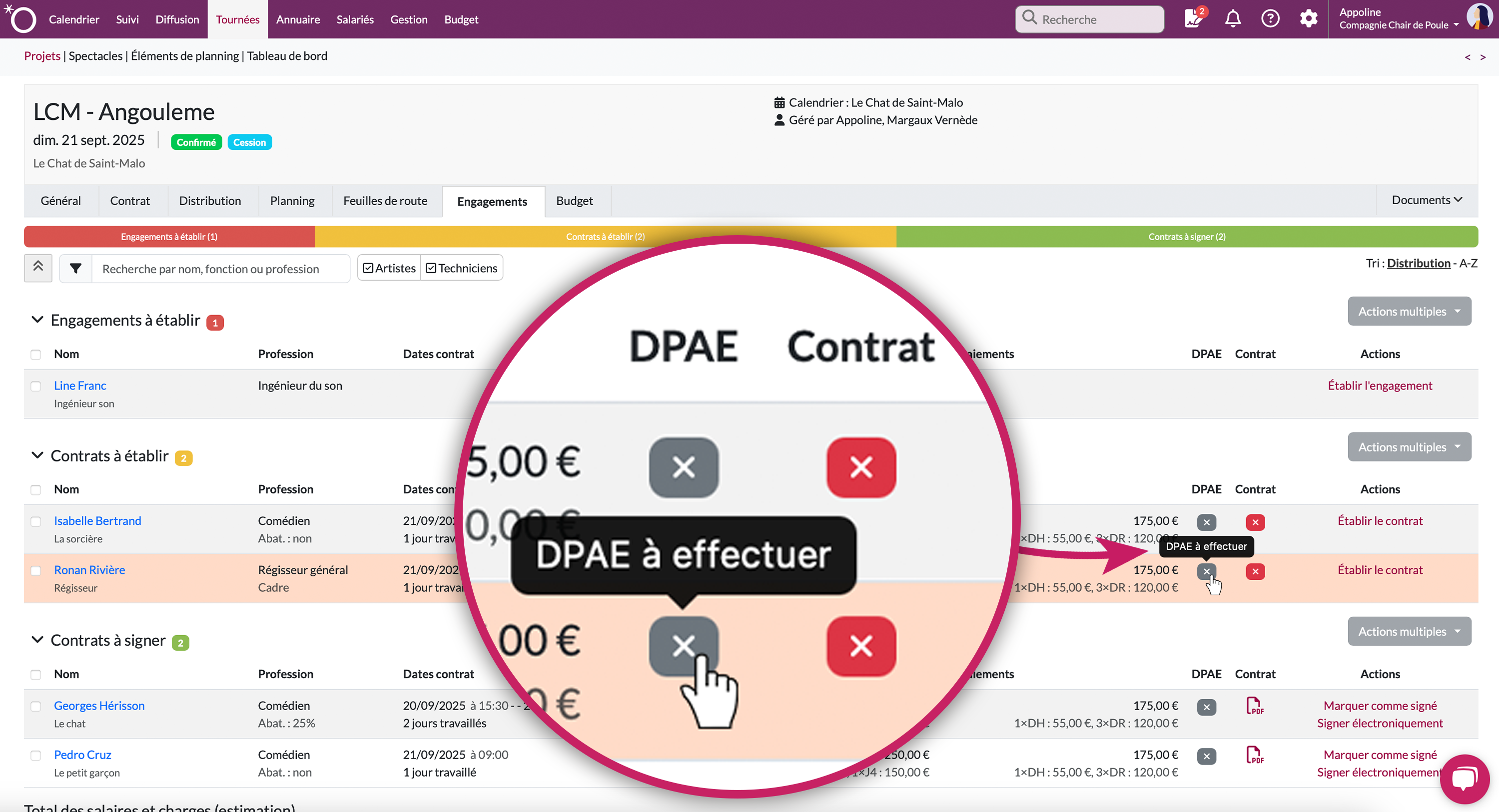Open the contract PDF icon for Georges Hérisson

1255,706
